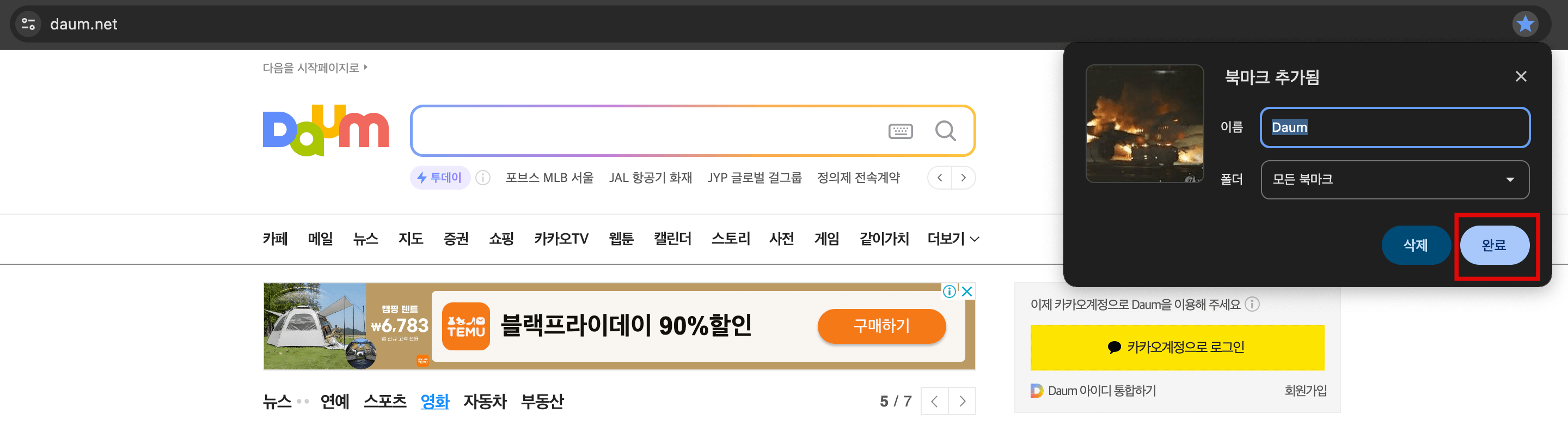Viewport: 1568px width, 425px height.
Task: Open 증권 menu item
Action: pyautogui.click(x=456, y=239)
